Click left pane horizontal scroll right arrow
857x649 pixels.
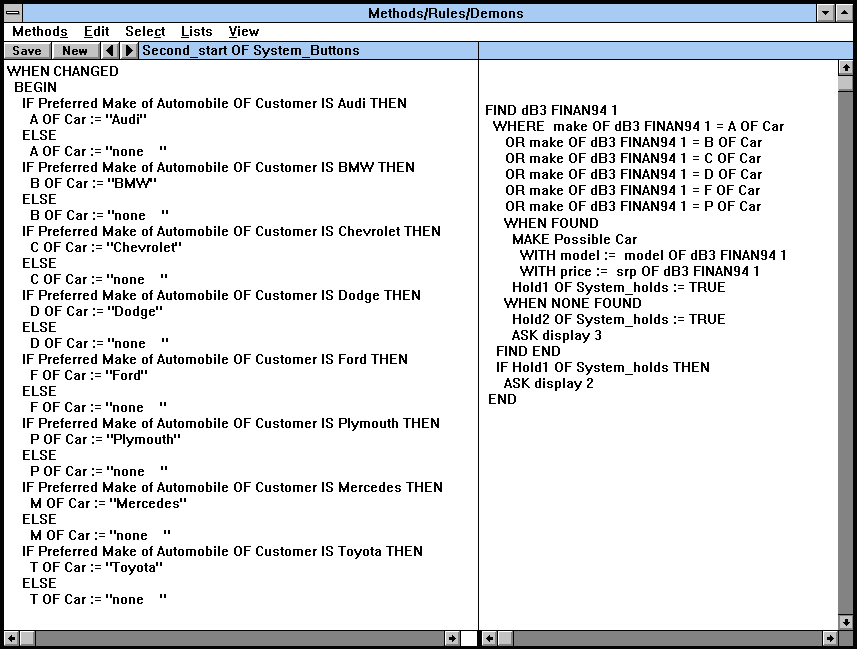point(452,638)
